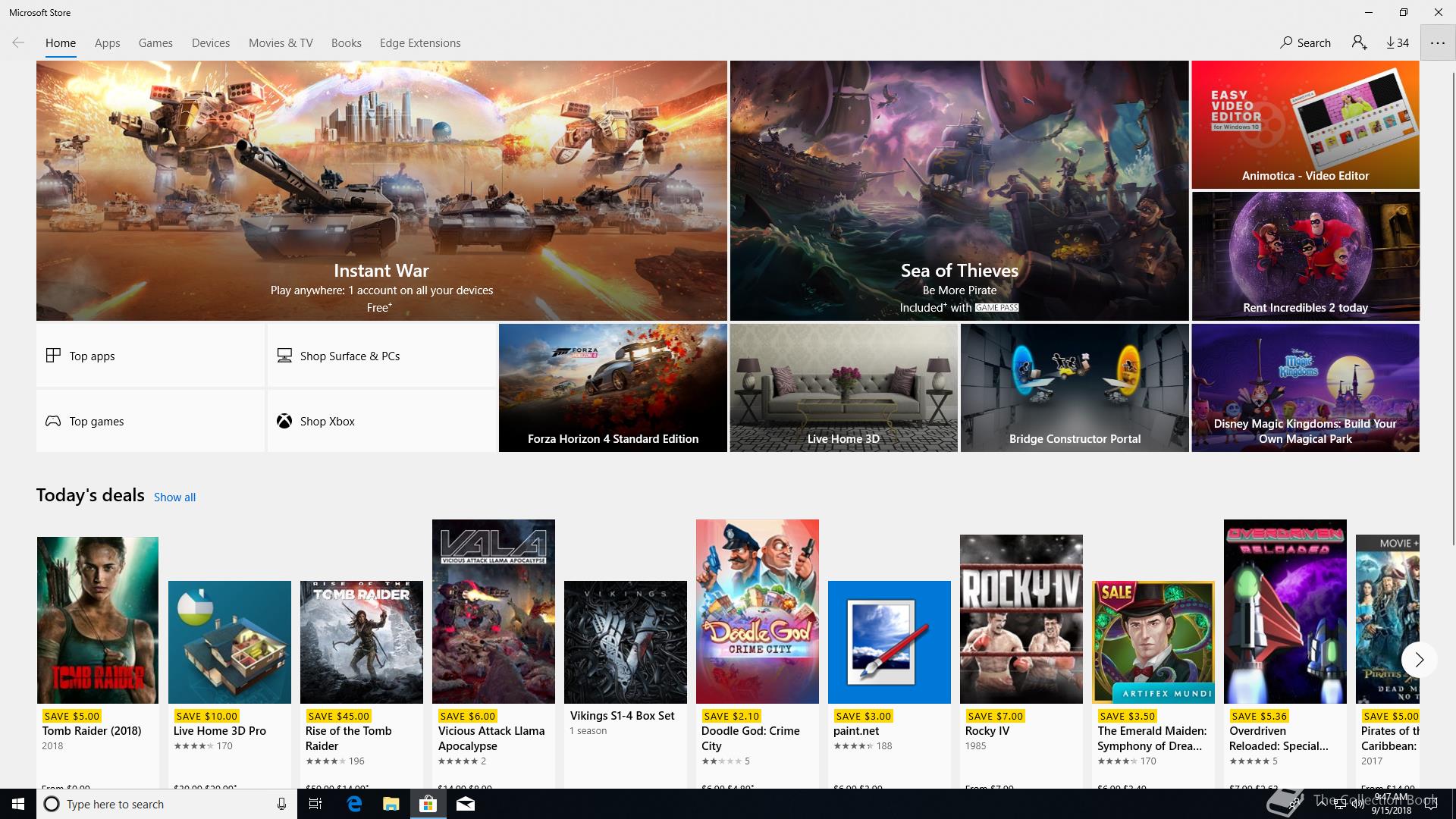This screenshot has height=819, width=1456.
Task: Open the Instant War featured banner
Action: 381,190
